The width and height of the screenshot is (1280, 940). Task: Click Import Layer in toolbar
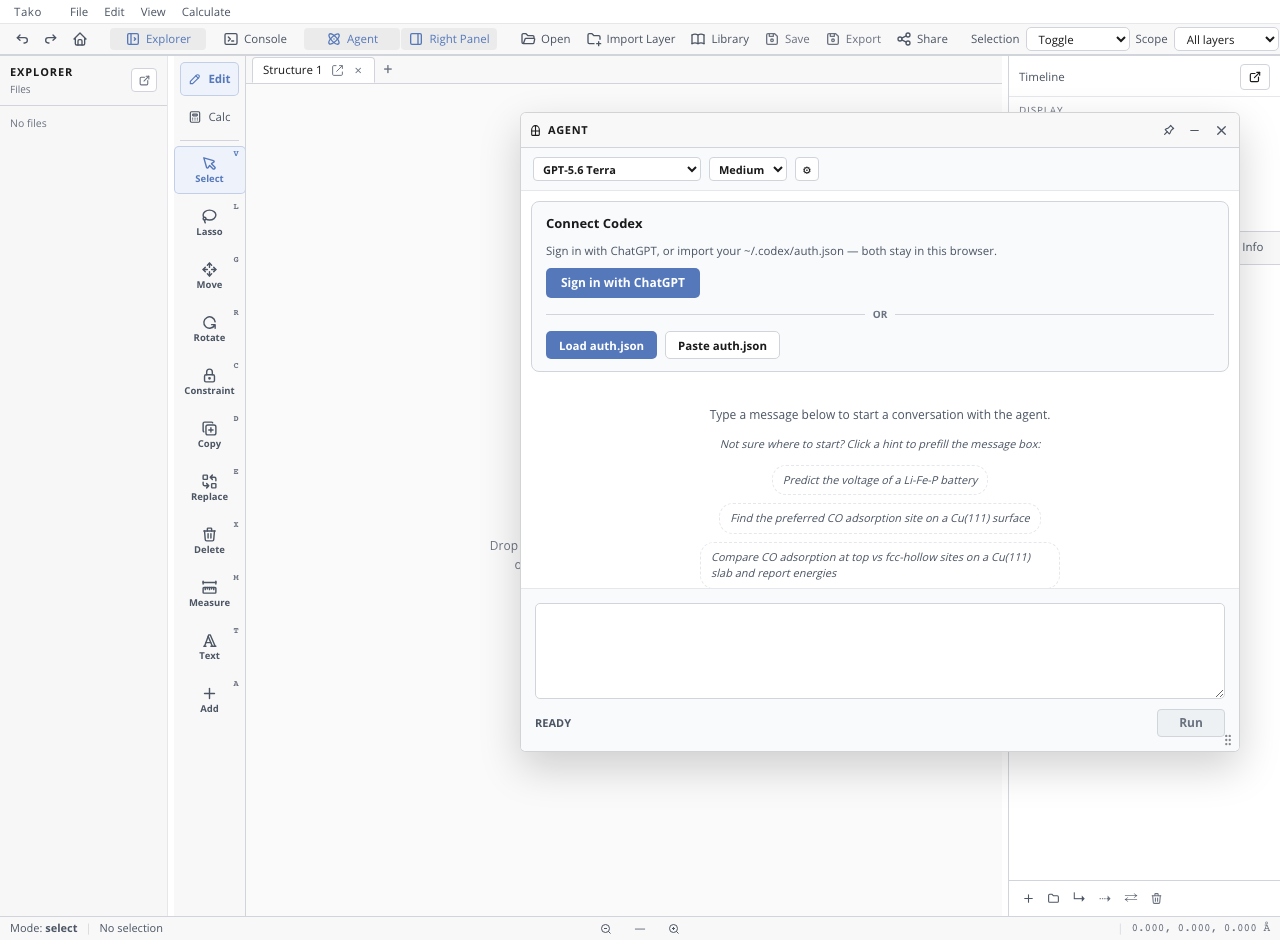(631, 39)
